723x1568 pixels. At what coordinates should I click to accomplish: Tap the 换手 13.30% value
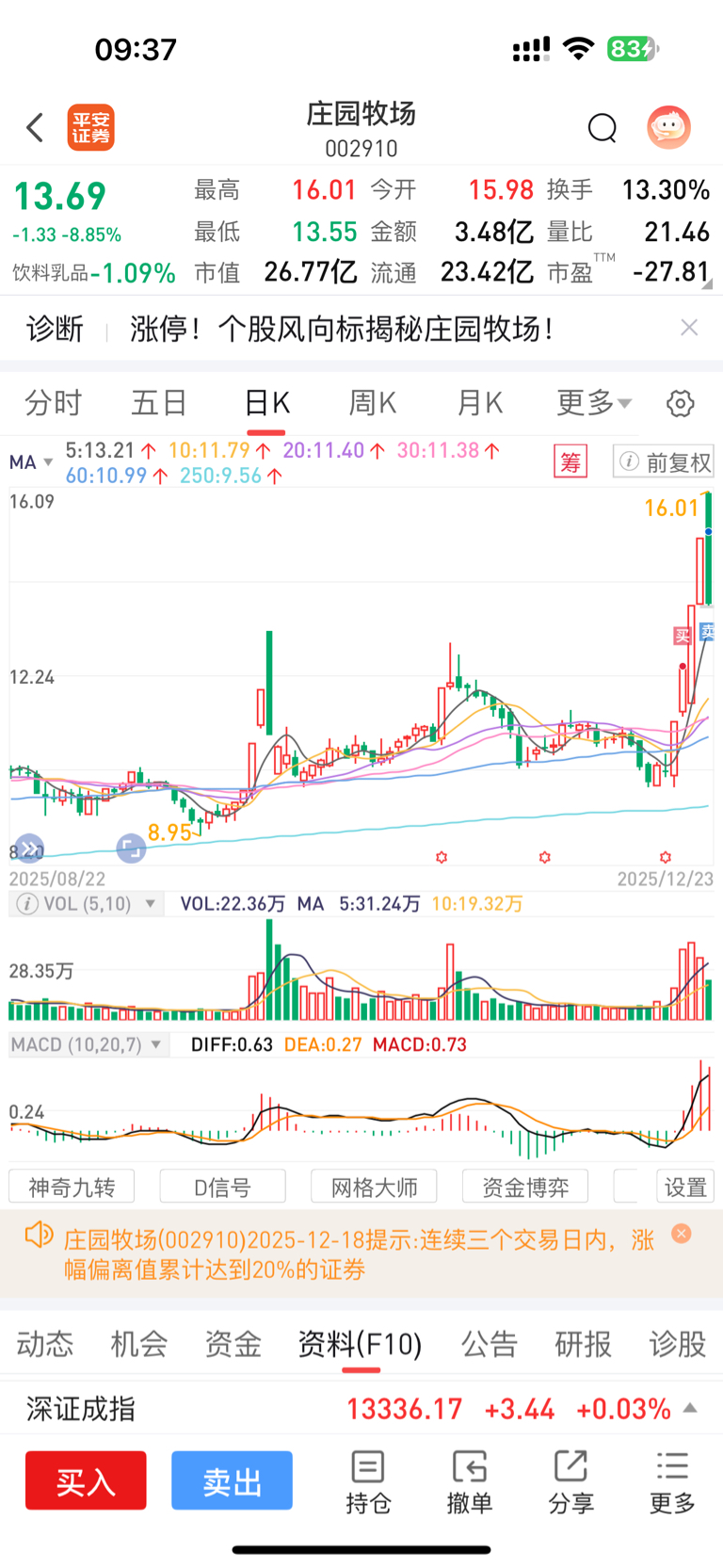point(666,190)
